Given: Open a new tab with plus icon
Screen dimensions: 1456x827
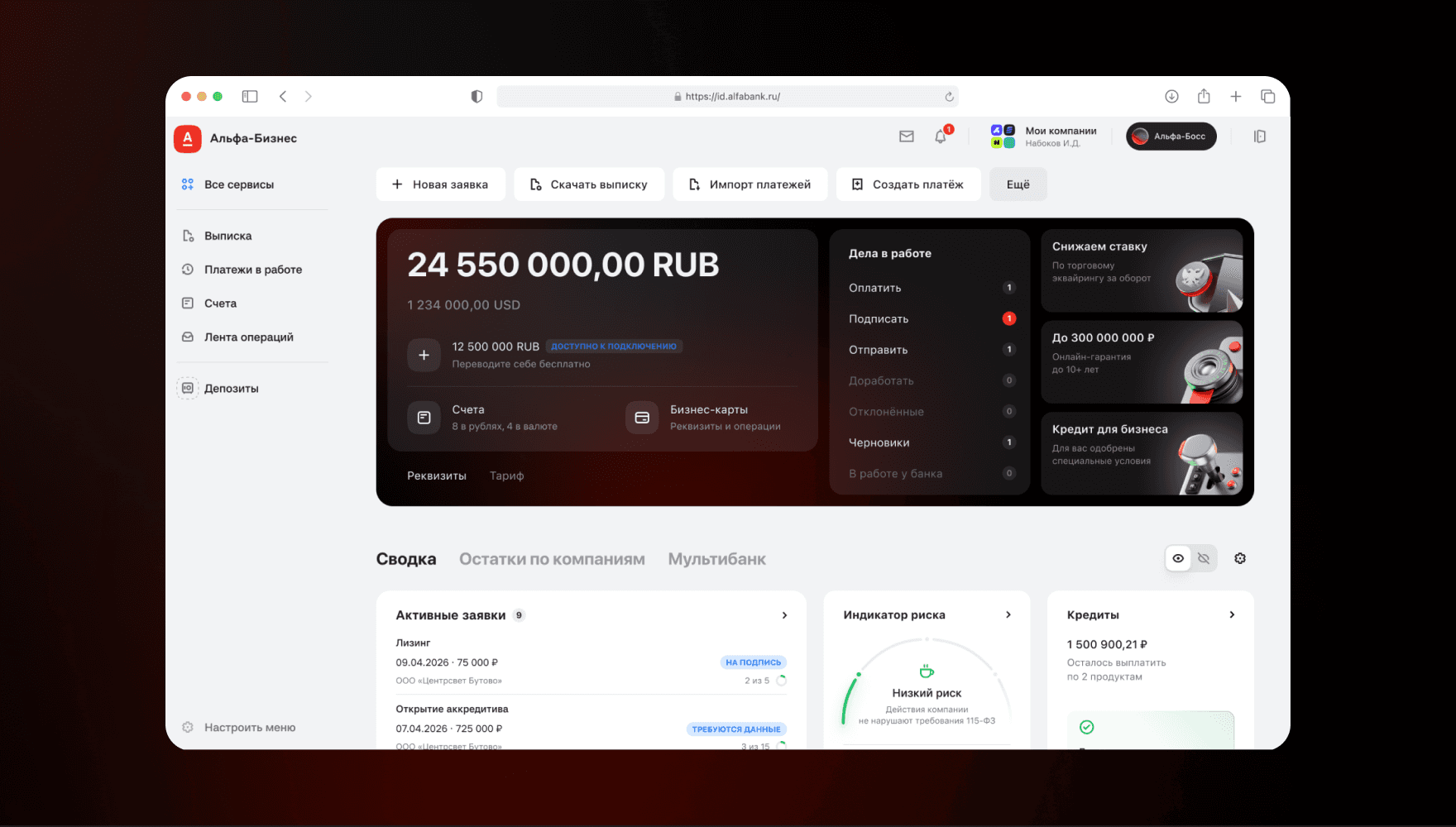Looking at the screenshot, I should (x=1236, y=97).
